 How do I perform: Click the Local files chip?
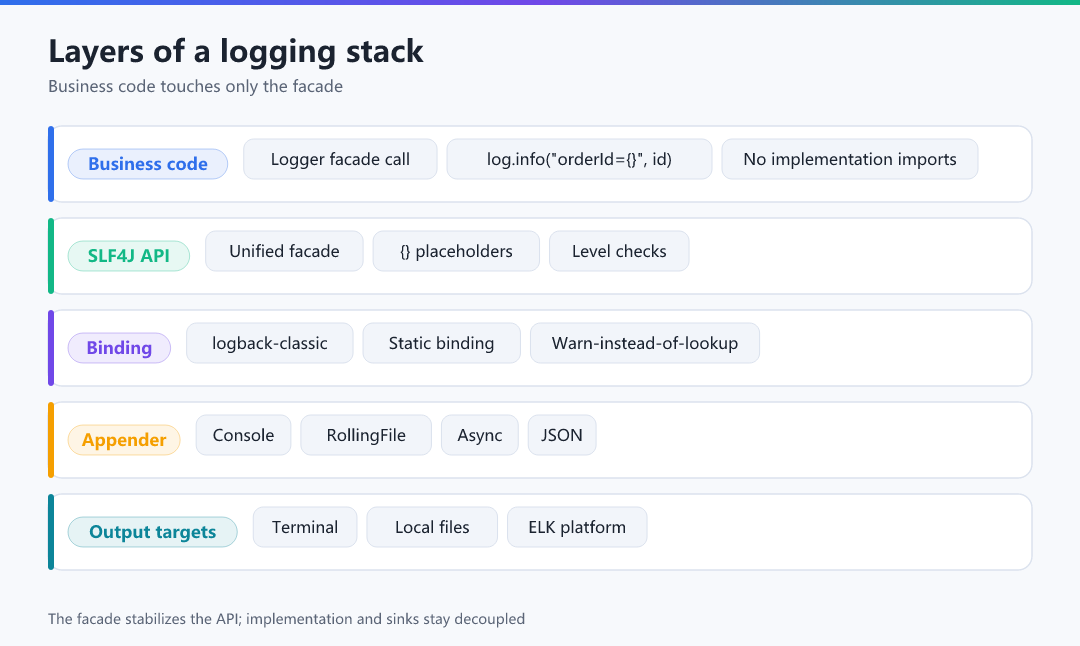[433, 528]
